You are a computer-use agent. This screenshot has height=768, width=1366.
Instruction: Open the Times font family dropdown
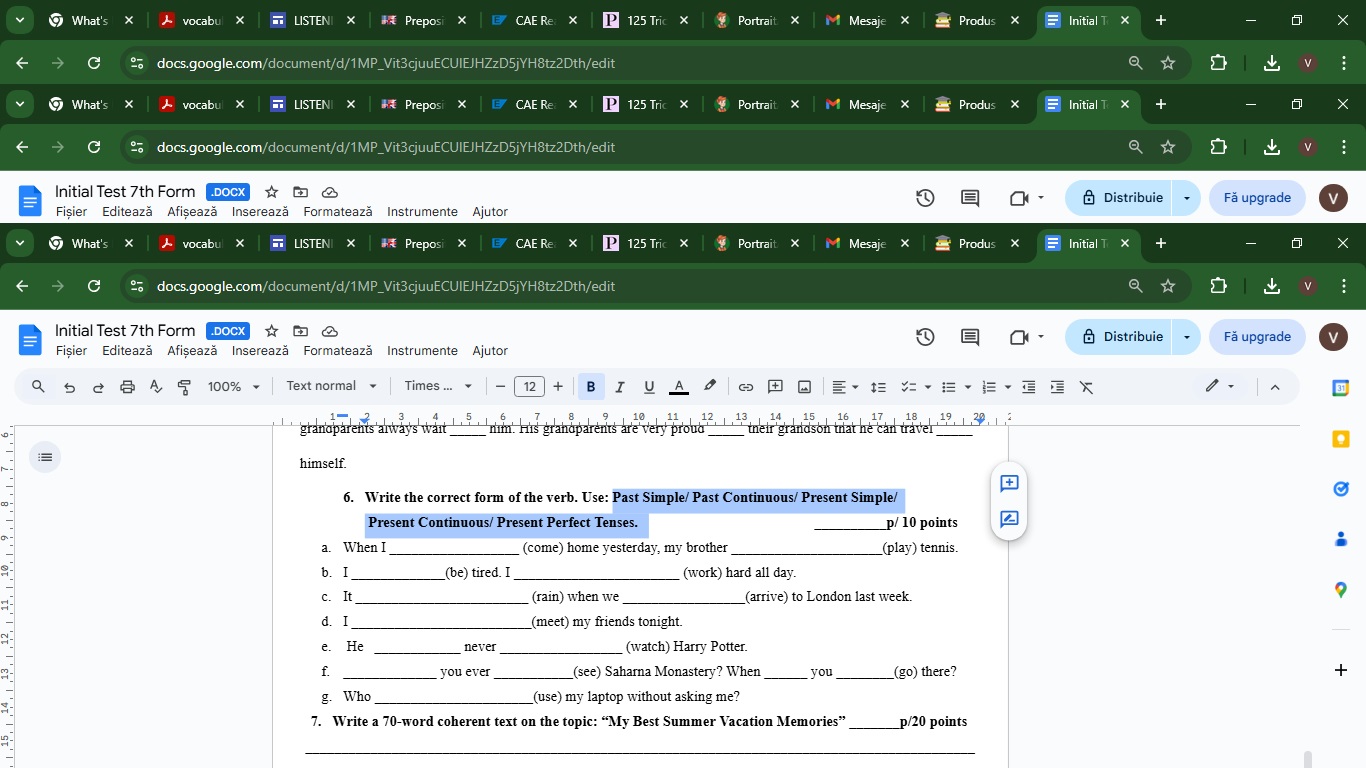click(438, 387)
